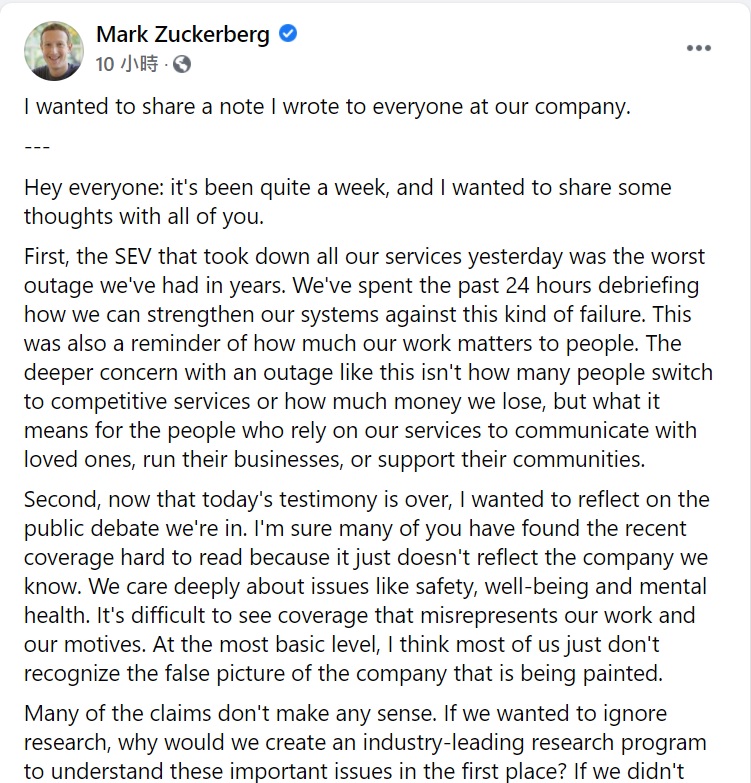Screen dimensions: 751x783
Task: Click the paragraph starting 'Hey everyone'
Action: click(x=348, y=202)
